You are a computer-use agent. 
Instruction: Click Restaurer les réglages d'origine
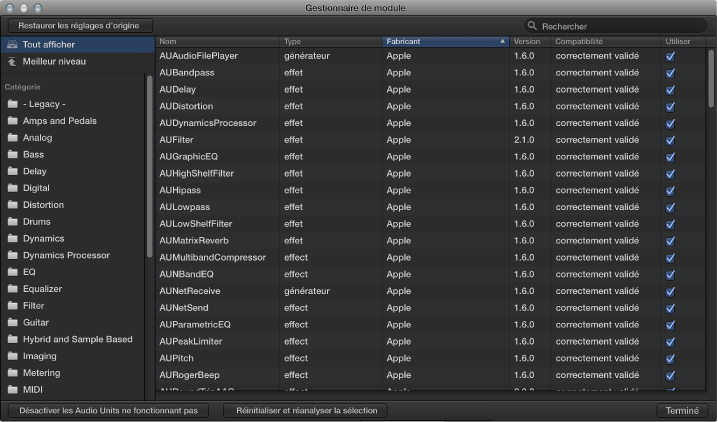coord(80,25)
